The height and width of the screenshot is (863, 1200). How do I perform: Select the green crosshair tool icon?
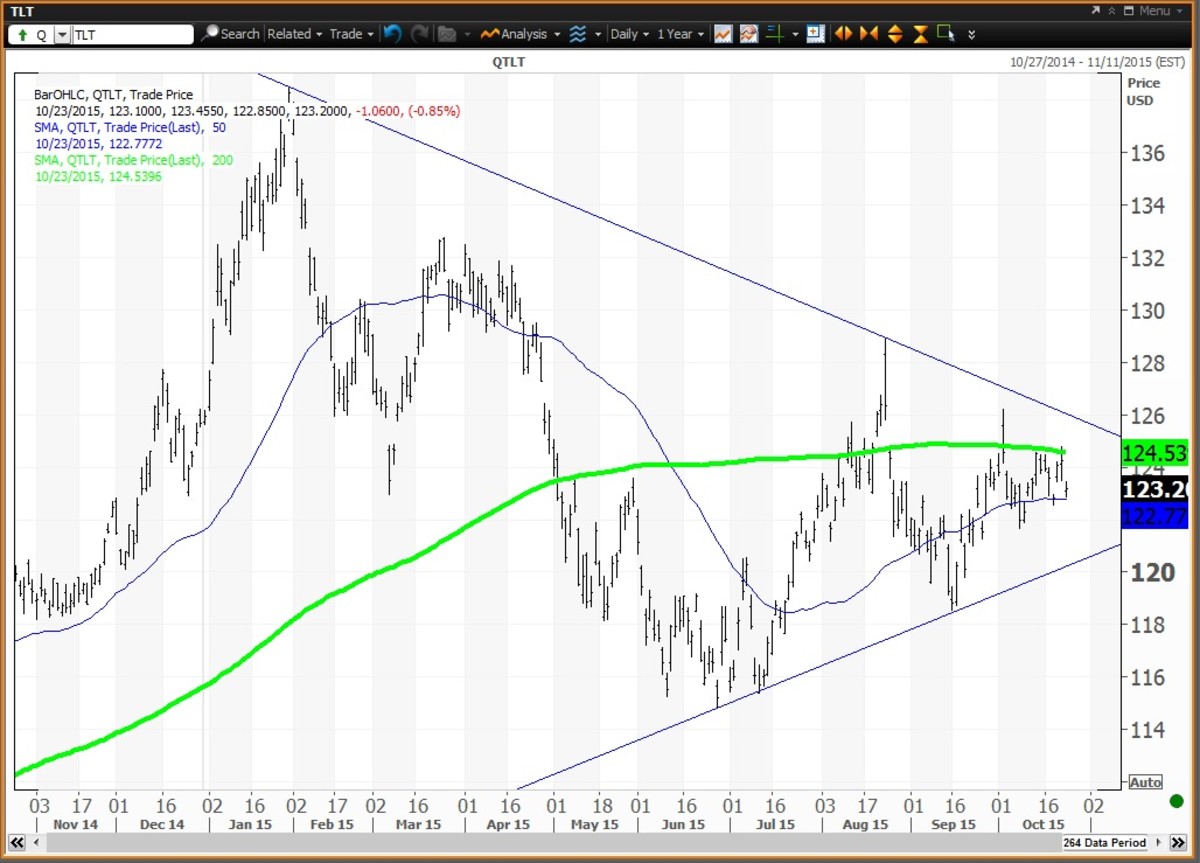tap(775, 34)
